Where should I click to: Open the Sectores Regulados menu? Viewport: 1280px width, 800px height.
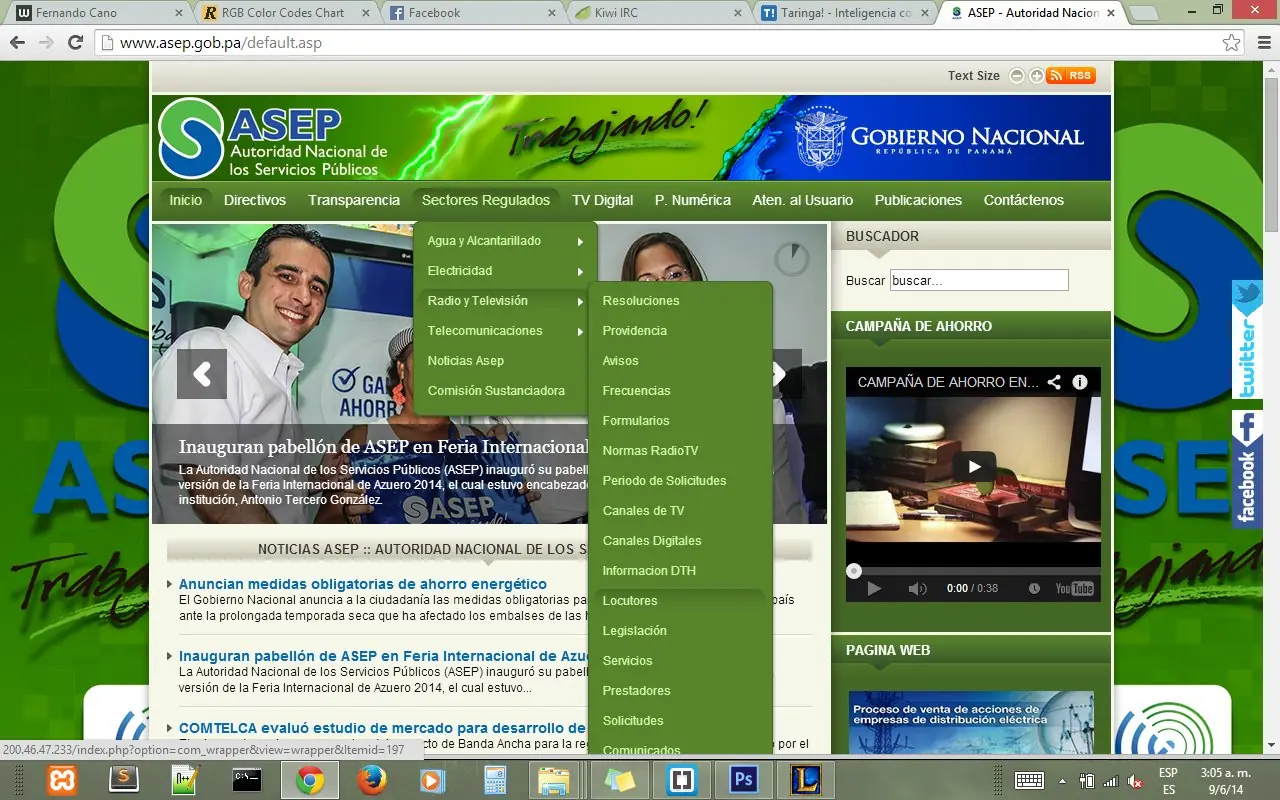[x=486, y=200]
